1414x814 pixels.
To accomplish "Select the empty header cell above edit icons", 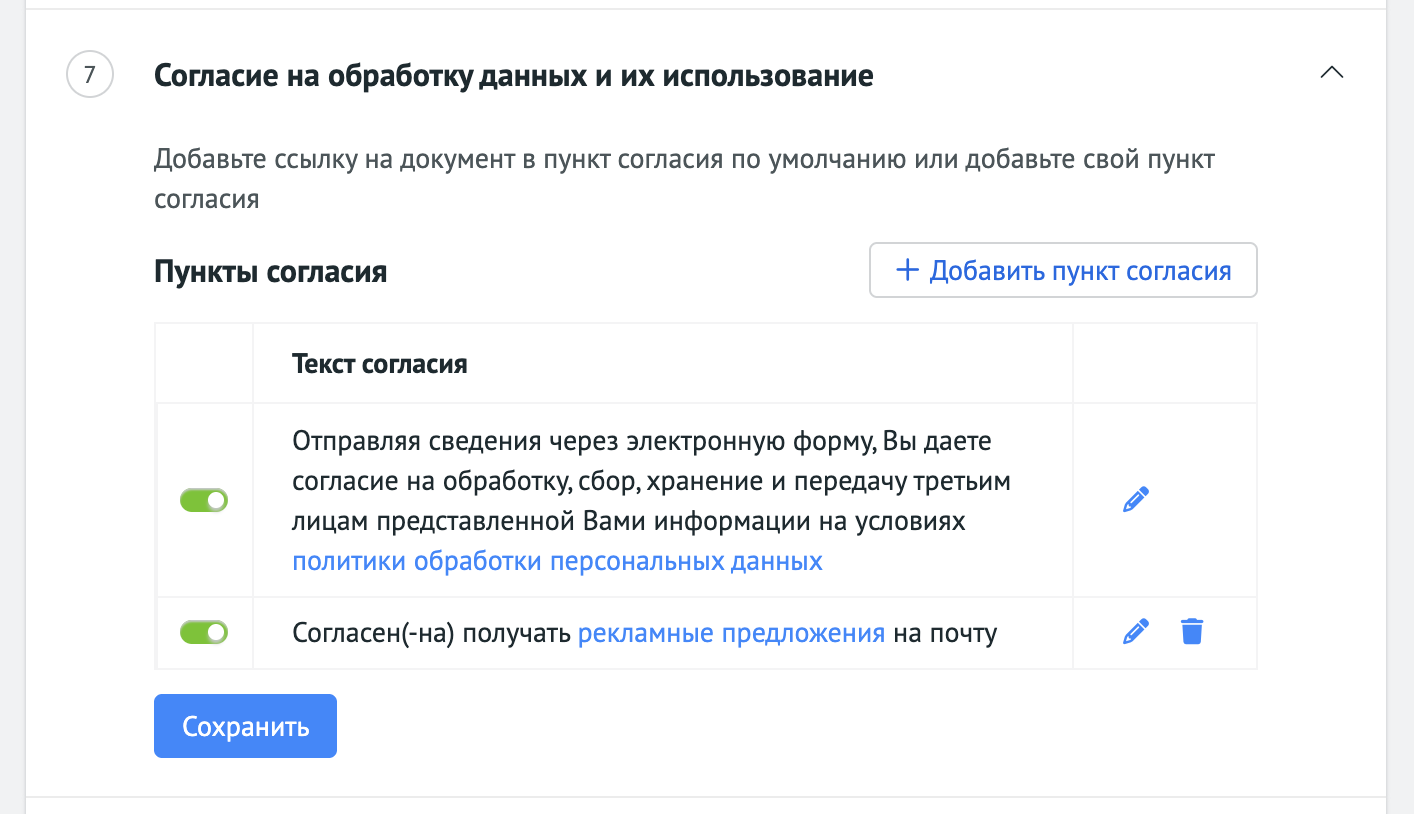I will (1164, 363).
